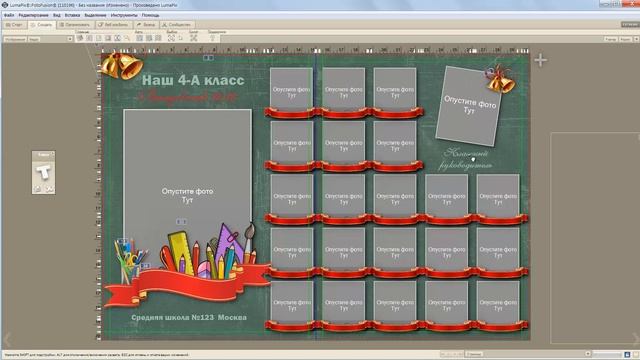Viewport: 640px width, 360px height.
Task: Switch to the Вывод tab
Action: [x=146, y=25]
